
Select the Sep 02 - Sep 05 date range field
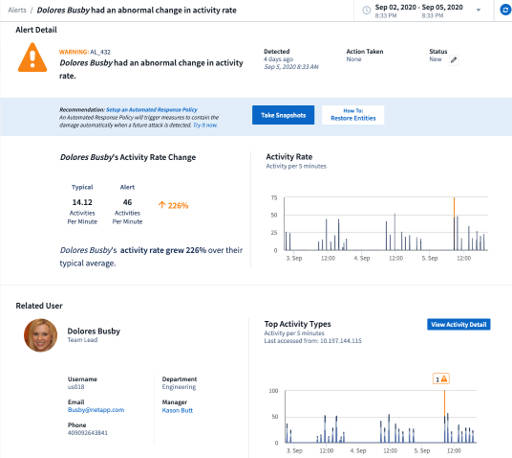(419, 11)
